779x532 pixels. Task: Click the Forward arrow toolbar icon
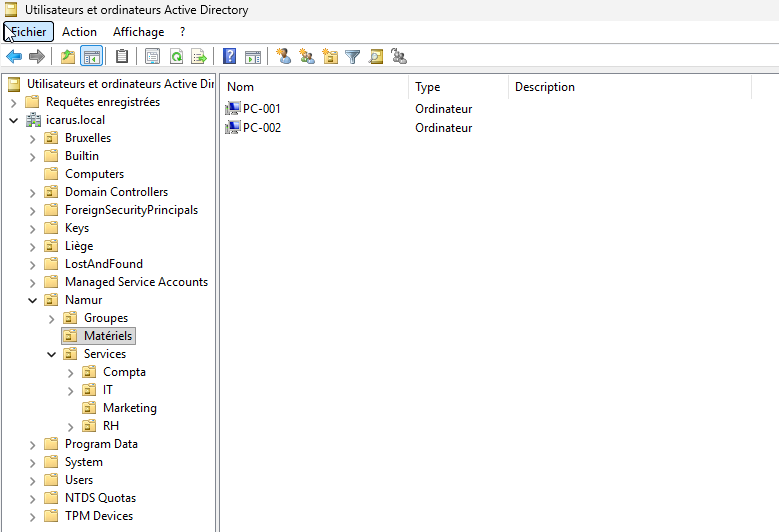pyautogui.click(x=37, y=57)
